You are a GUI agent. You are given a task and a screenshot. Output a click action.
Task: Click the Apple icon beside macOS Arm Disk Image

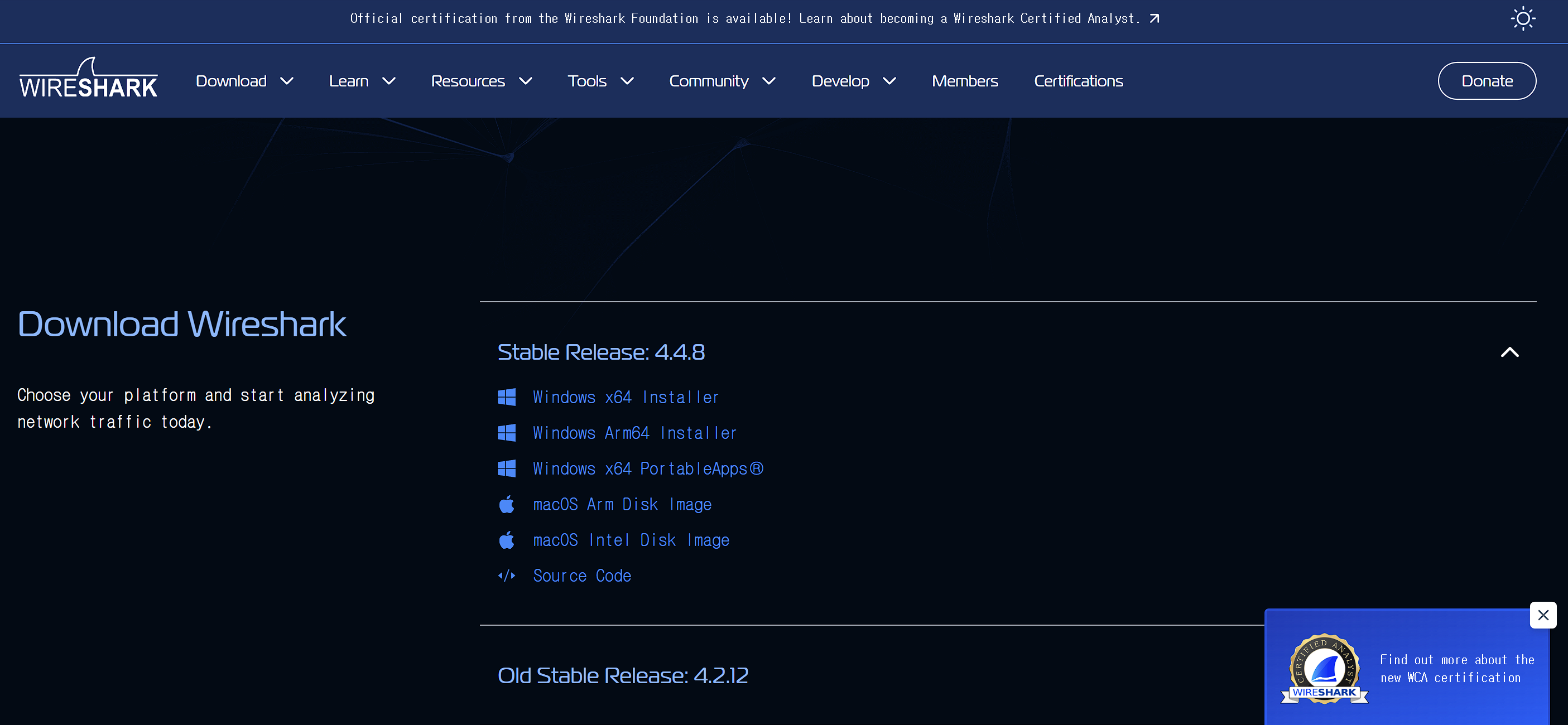507,504
